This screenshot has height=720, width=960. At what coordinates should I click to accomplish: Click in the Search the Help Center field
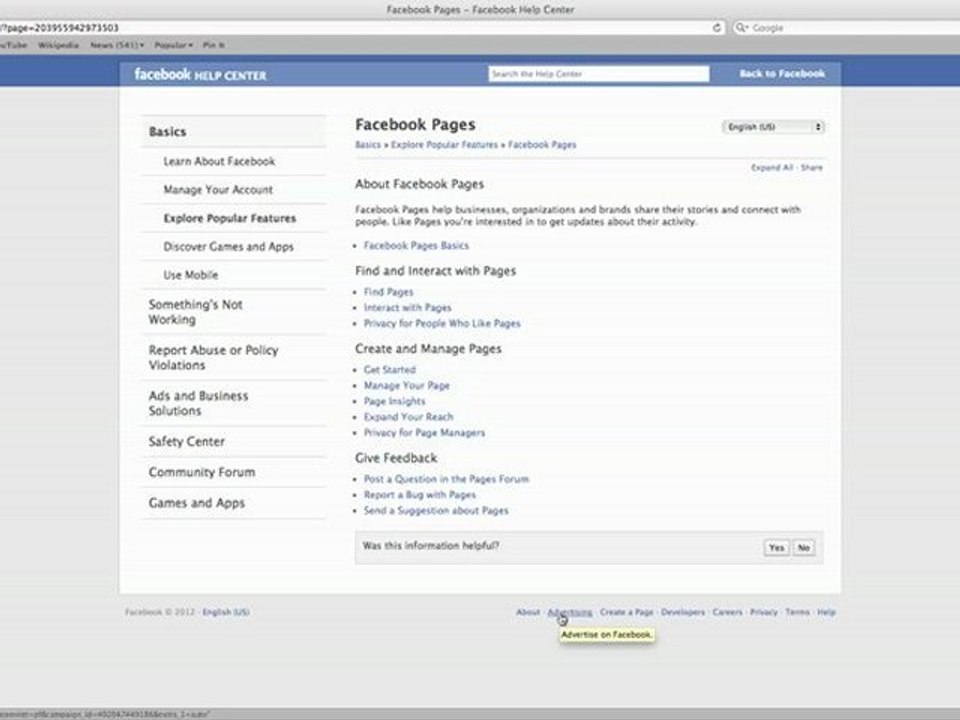point(599,73)
